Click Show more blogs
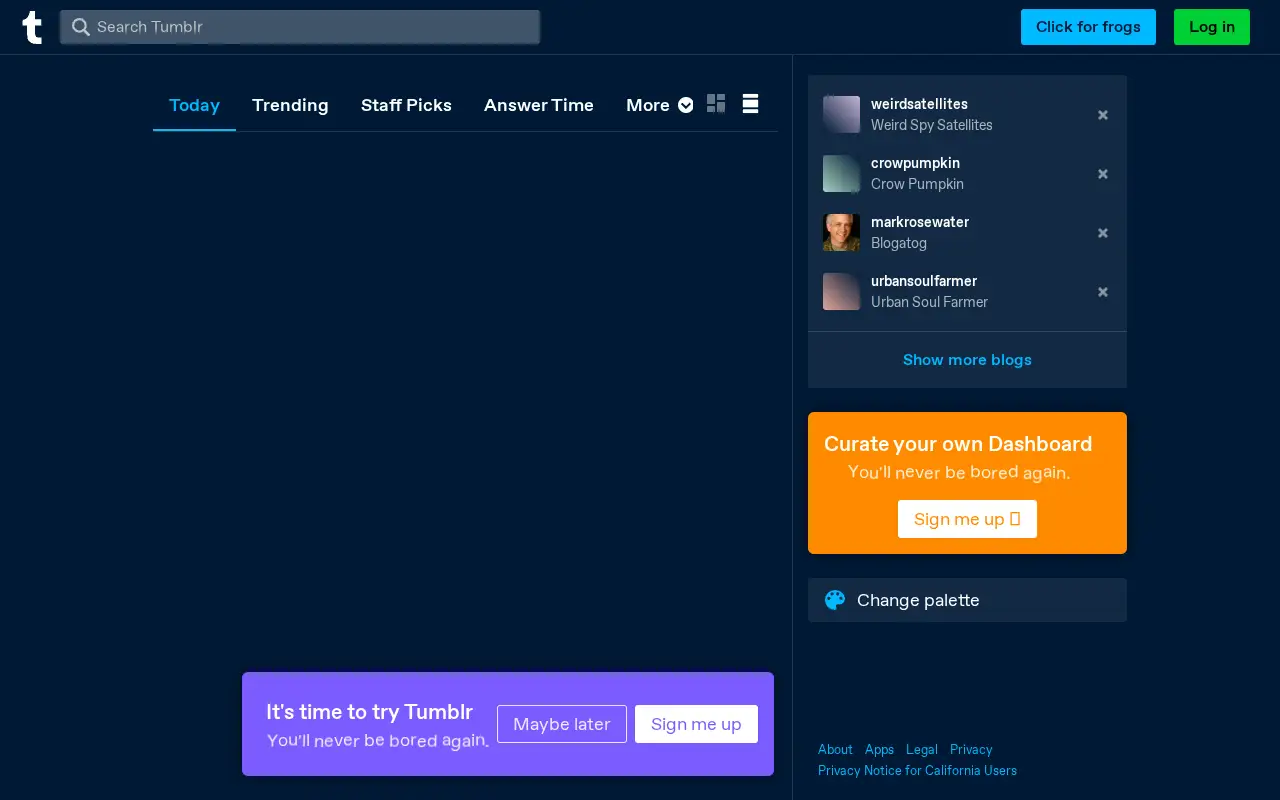 (x=967, y=360)
